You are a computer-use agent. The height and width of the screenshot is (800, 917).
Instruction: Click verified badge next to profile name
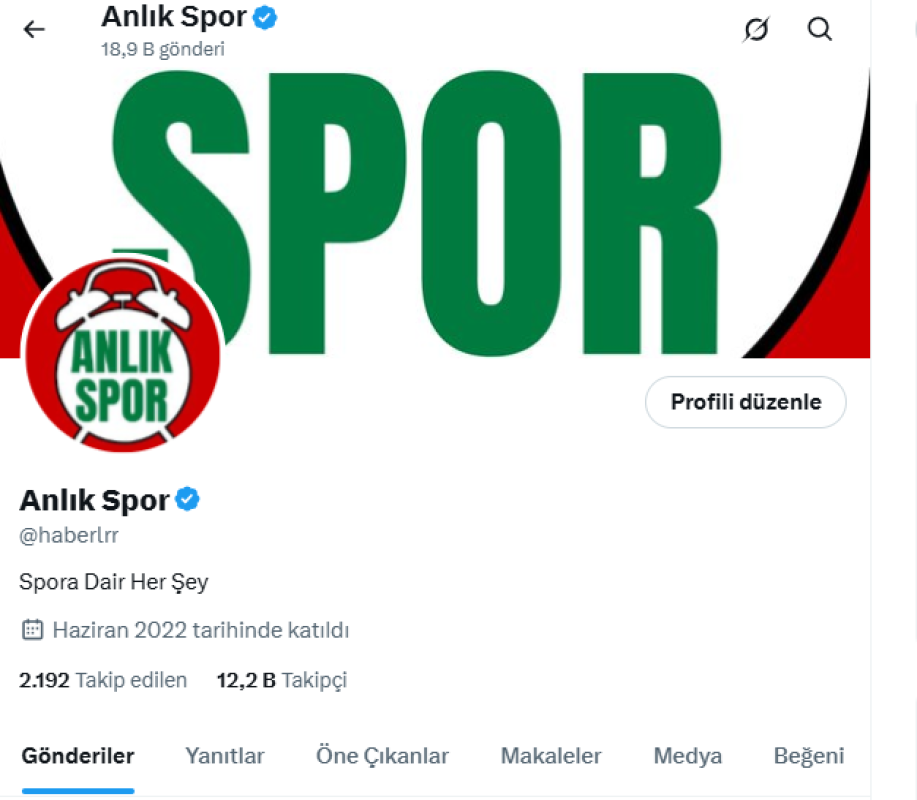188,499
